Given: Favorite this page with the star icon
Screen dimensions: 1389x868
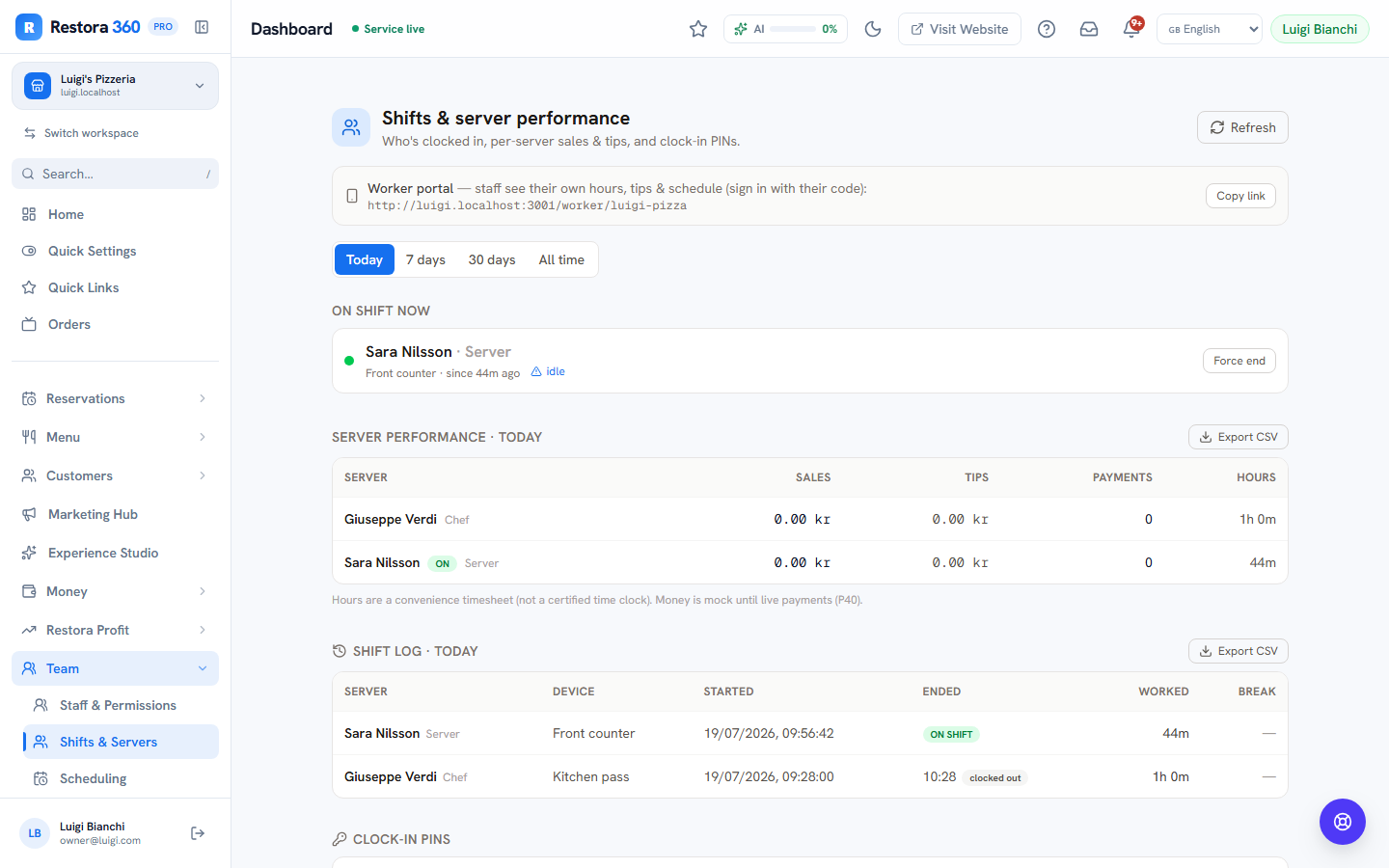Looking at the screenshot, I should click(x=698, y=29).
